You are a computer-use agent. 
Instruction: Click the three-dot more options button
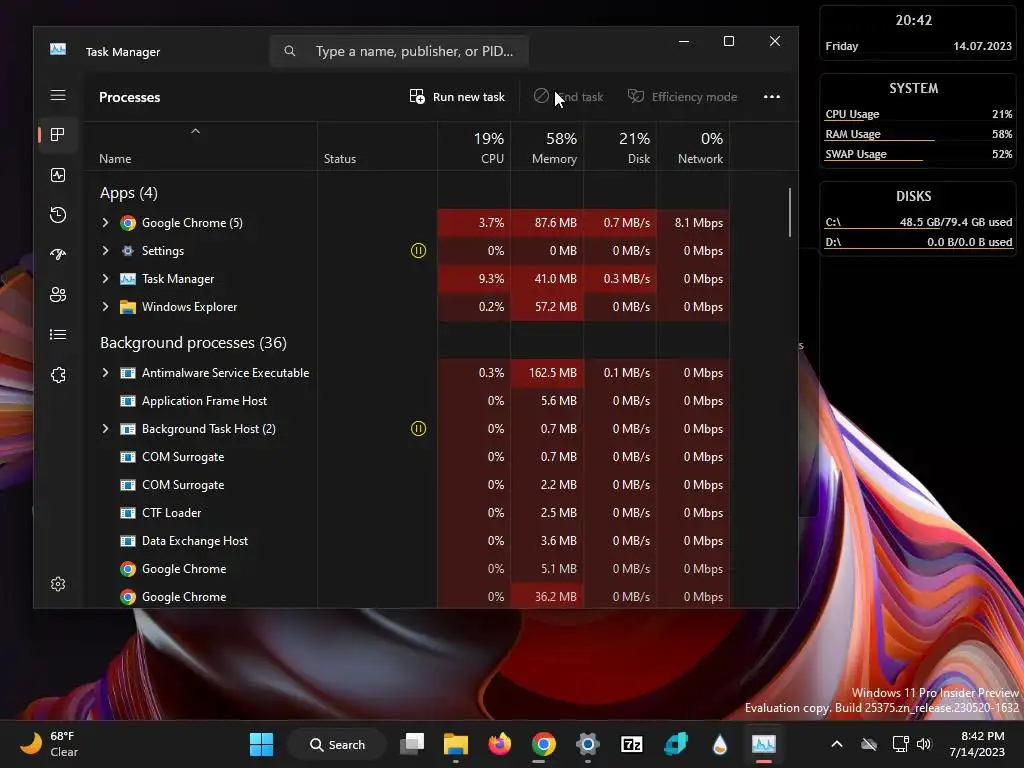[772, 97]
